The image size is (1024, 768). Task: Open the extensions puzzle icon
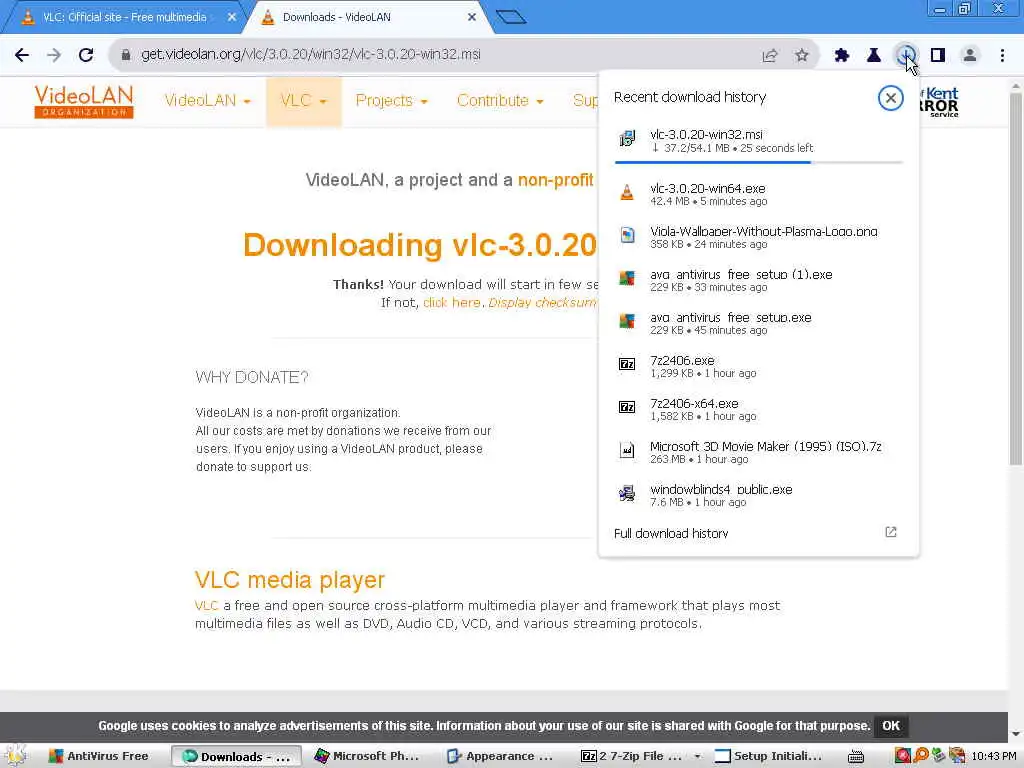point(842,56)
